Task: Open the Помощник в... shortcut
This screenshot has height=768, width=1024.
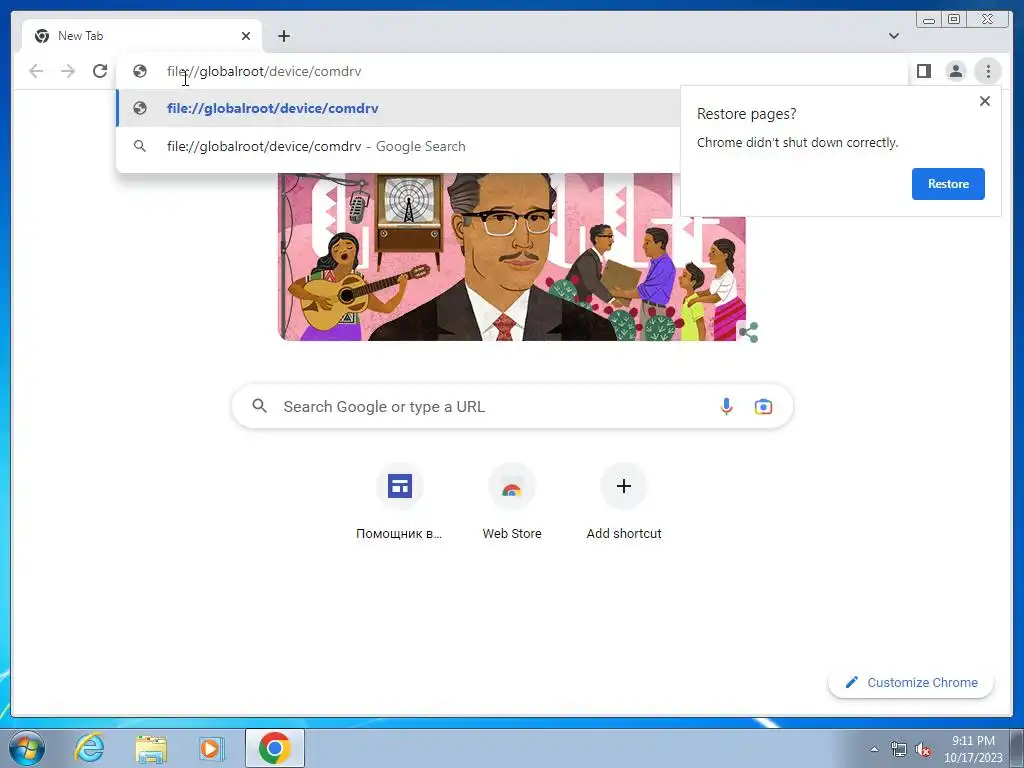Action: click(x=399, y=502)
